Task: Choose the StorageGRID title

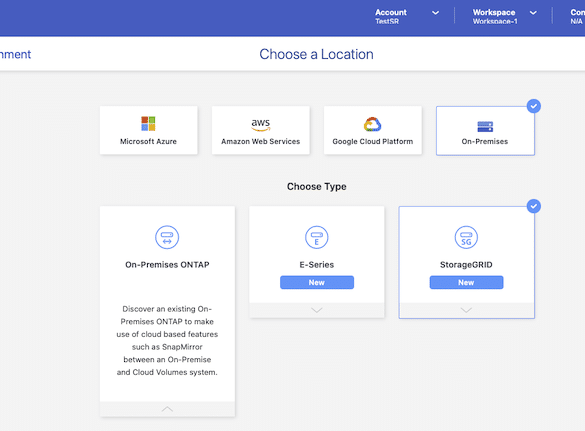Action: coord(466,265)
